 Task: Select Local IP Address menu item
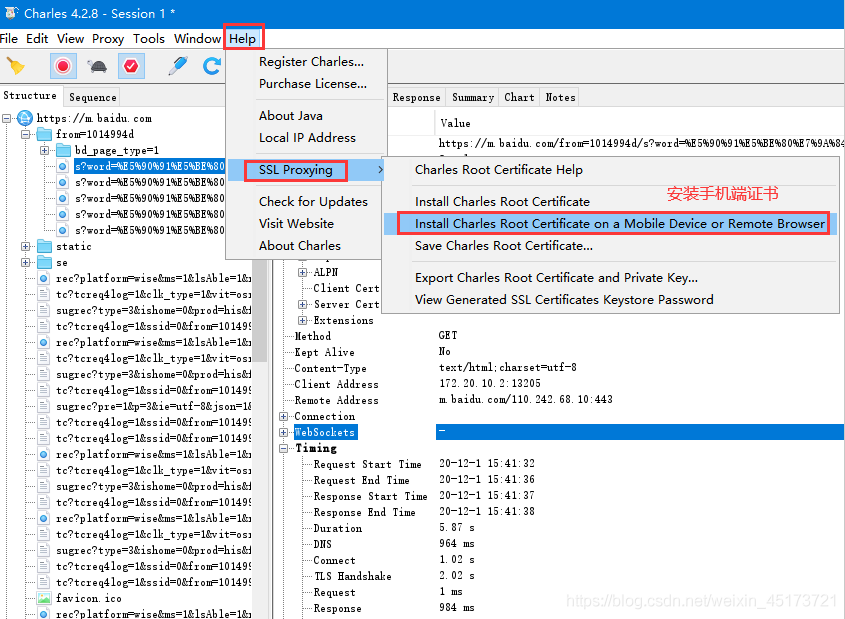(x=307, y=138)
